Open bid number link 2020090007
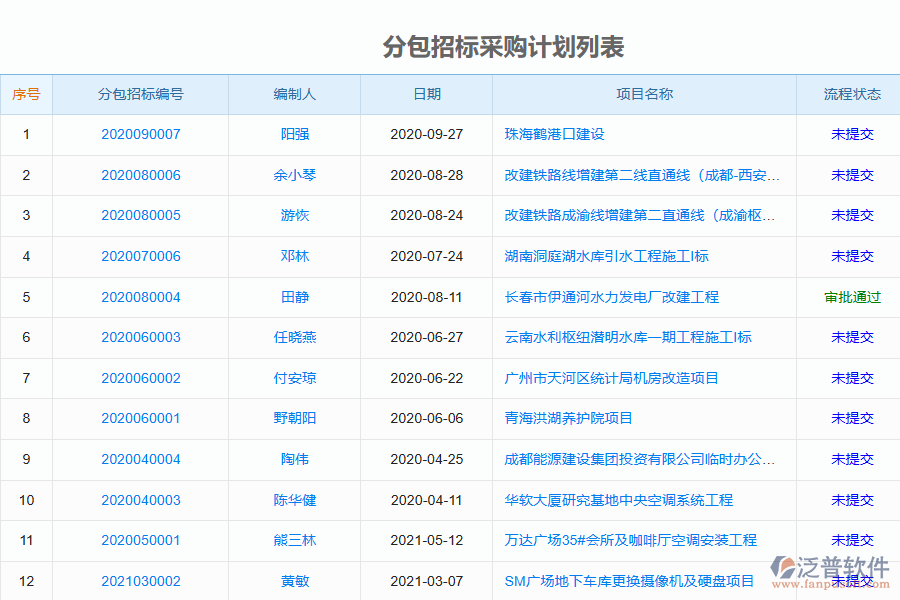 [x=139, y=134]
